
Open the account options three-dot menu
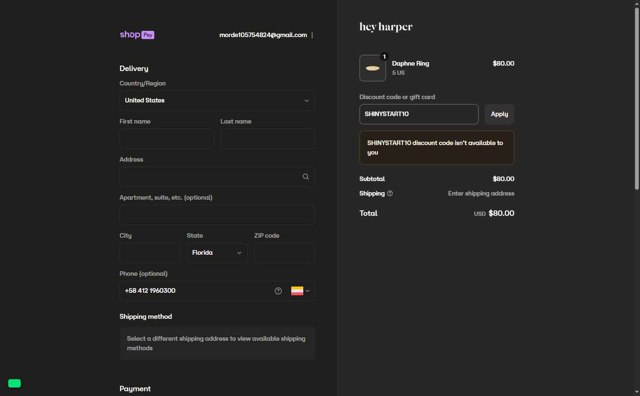tap(312, 36)
